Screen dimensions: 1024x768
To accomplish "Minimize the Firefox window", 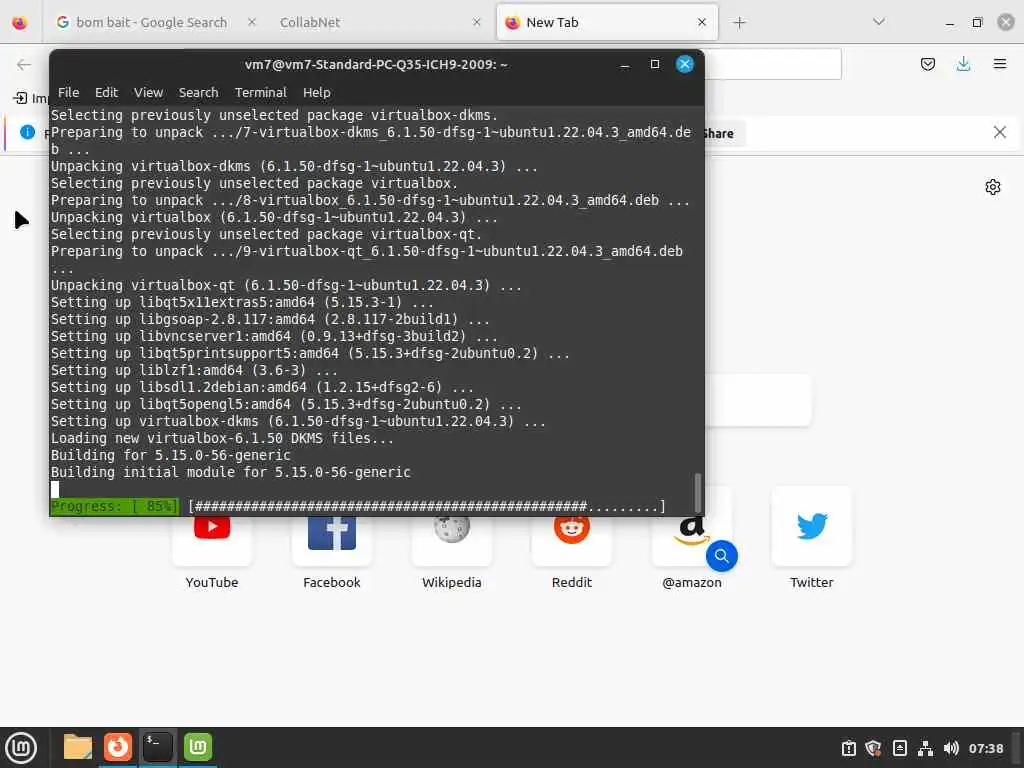I will [950, 23].
